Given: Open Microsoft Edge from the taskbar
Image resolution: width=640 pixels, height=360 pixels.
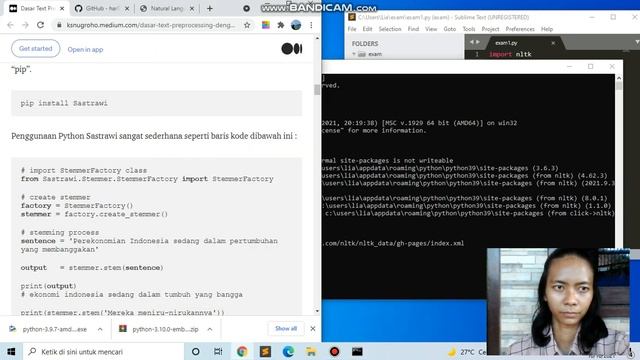Looking at the screenshot, I should point(288,351).
